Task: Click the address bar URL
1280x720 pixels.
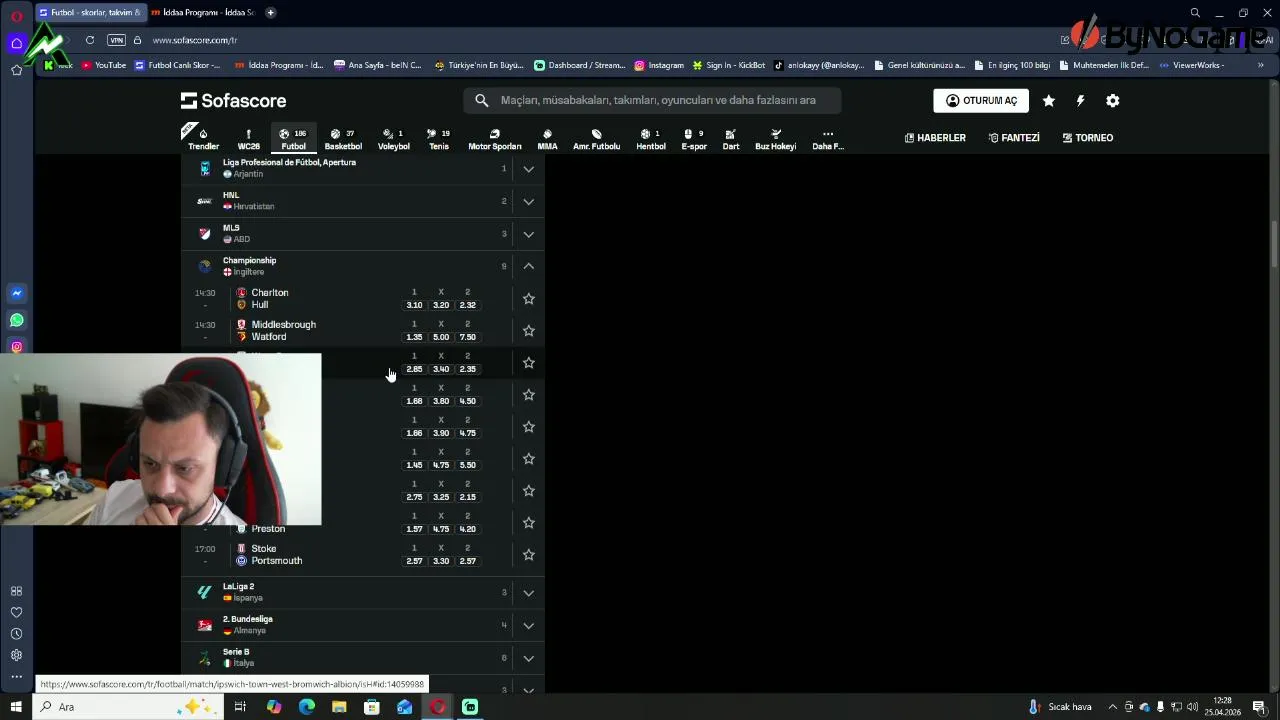Action: coord(195,40)
